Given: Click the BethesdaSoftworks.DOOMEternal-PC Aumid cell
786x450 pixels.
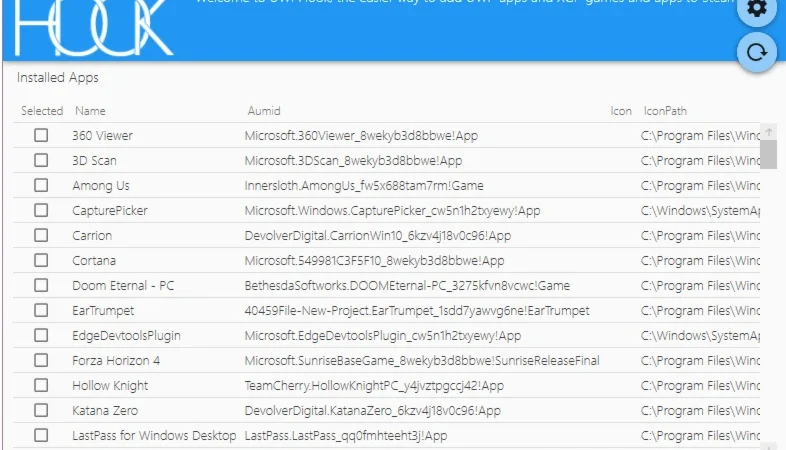Looking at the screenshot, I should [x=407, y=286].
